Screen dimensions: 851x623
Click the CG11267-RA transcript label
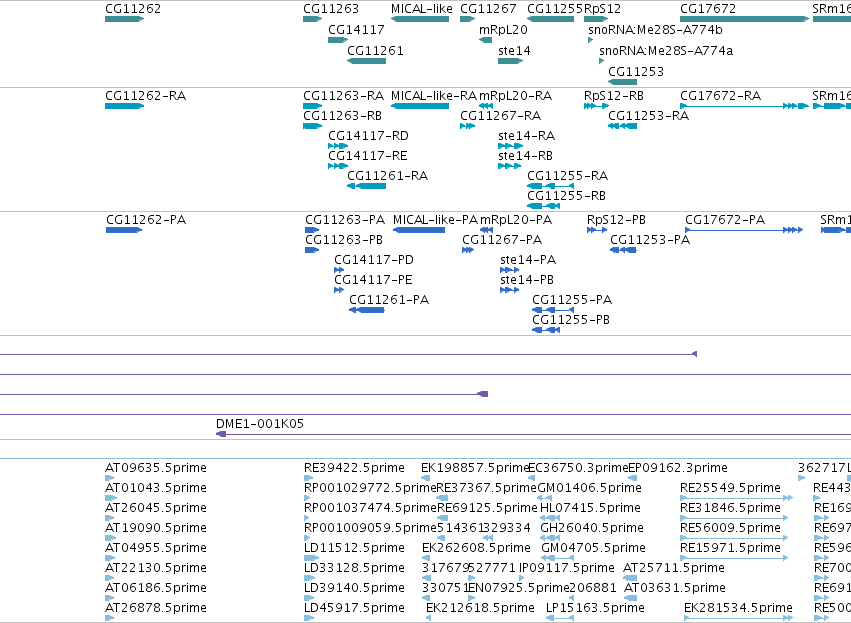(500, 116)
